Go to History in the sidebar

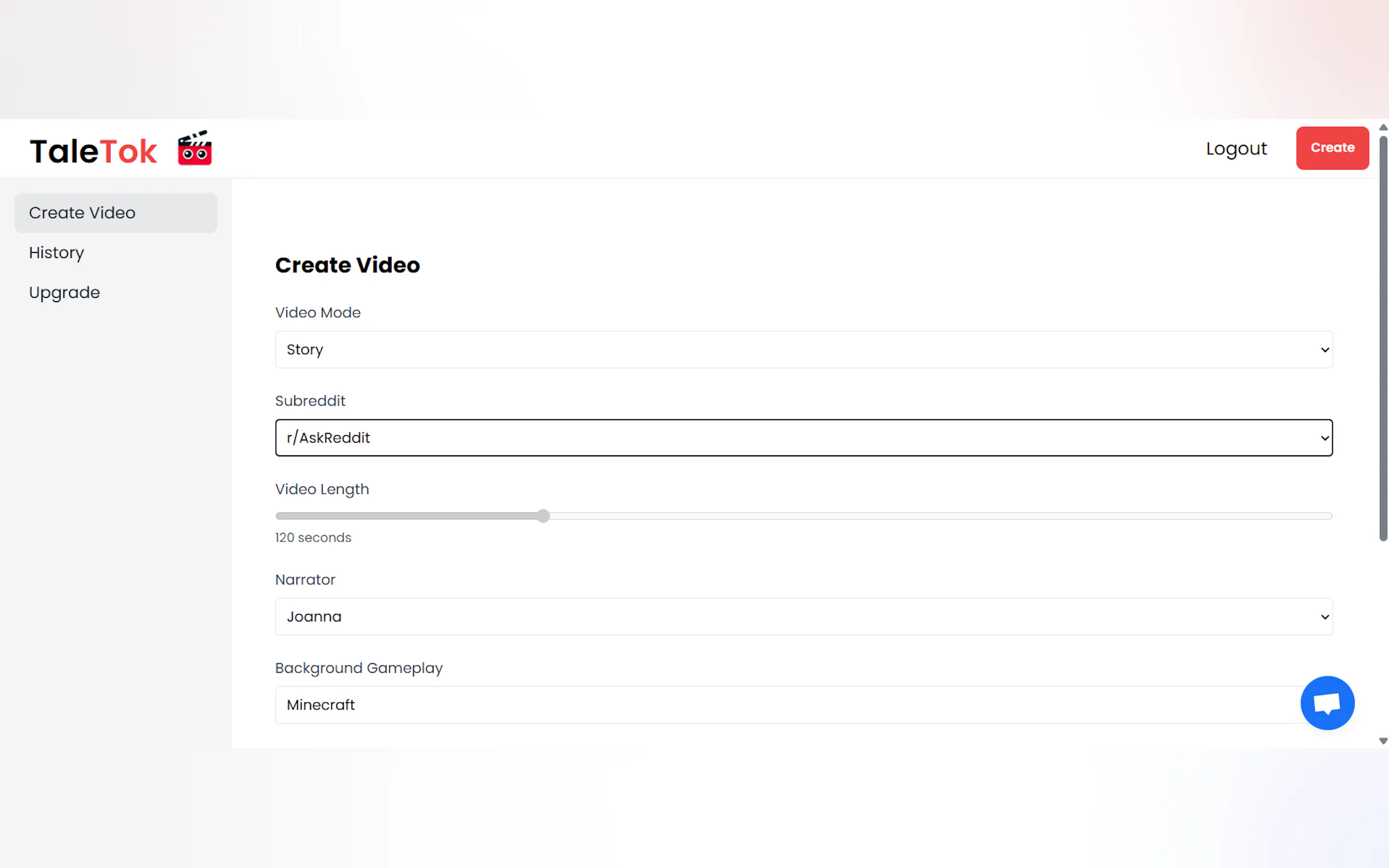56,253
